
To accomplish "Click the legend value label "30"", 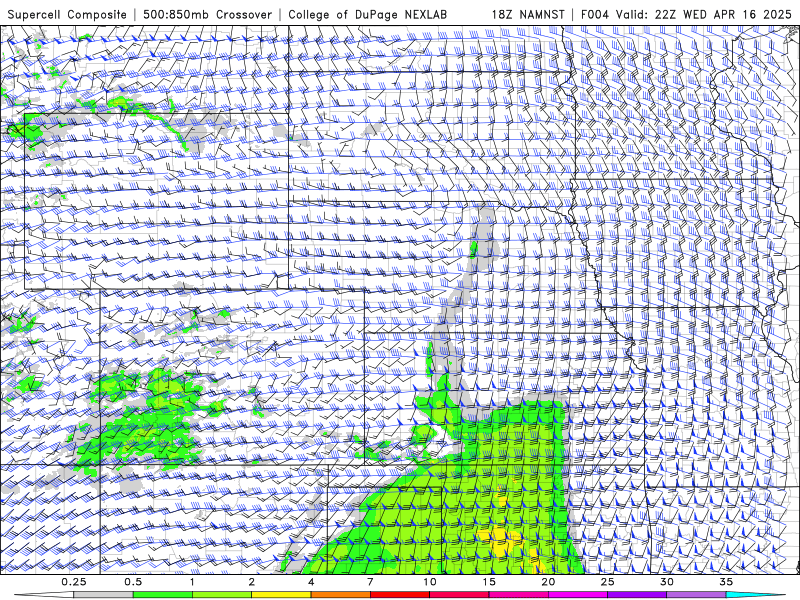I will click(x=666, y=582).
